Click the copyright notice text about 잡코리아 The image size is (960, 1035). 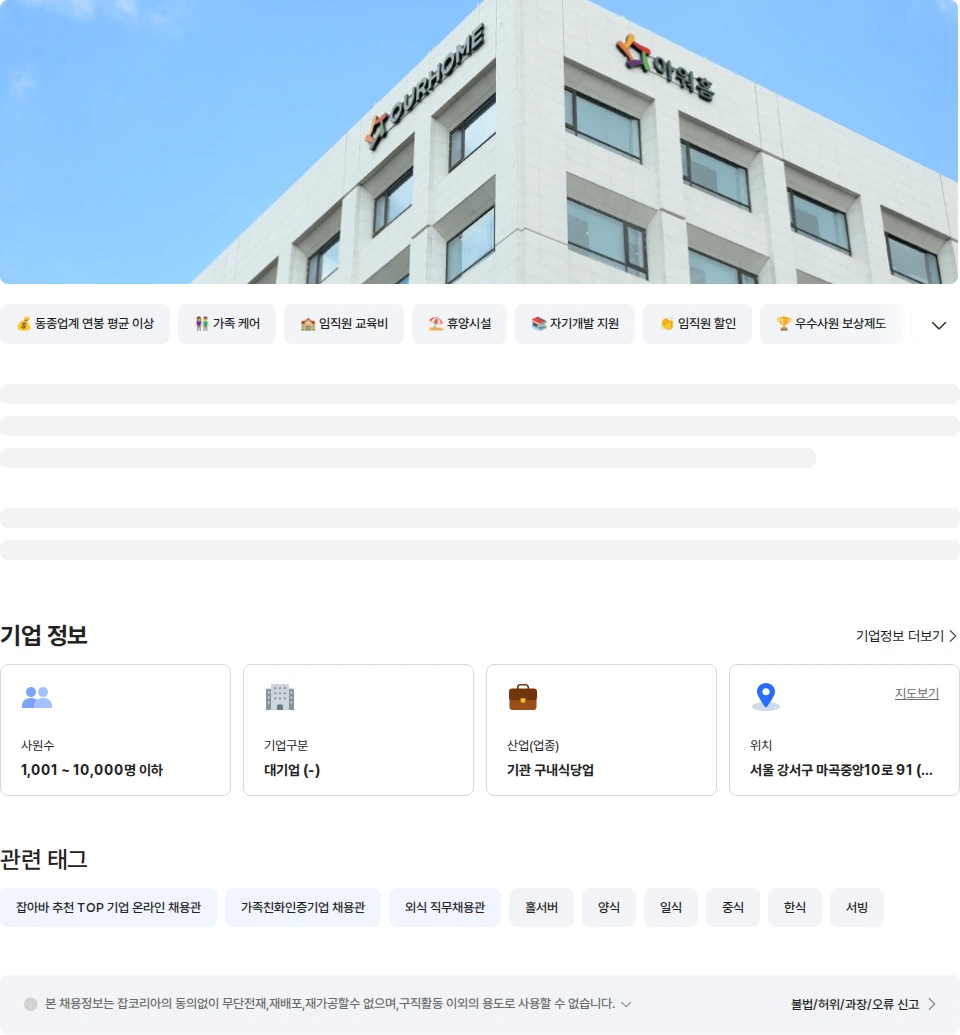tap(329, 1004)
